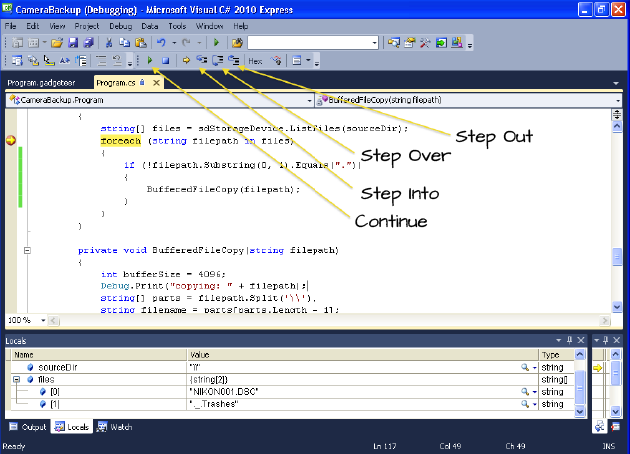The image size is (630, 454).
Task: Click the Paste clipboard icon
Action: pyautogui.click(x=141, y=43)
